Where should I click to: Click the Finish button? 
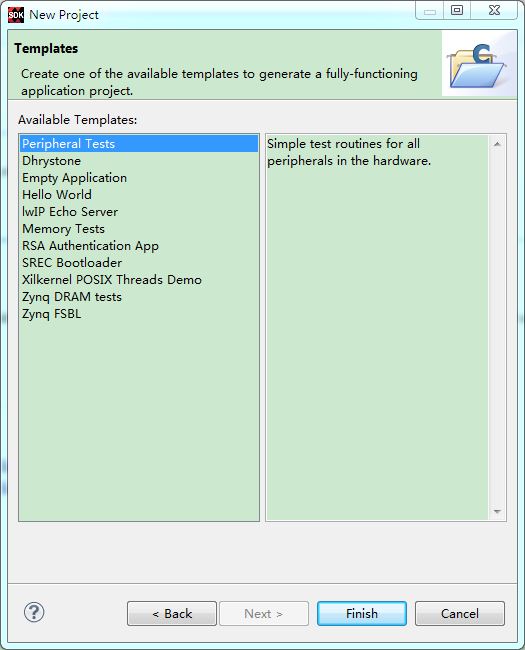click(362, 614)
